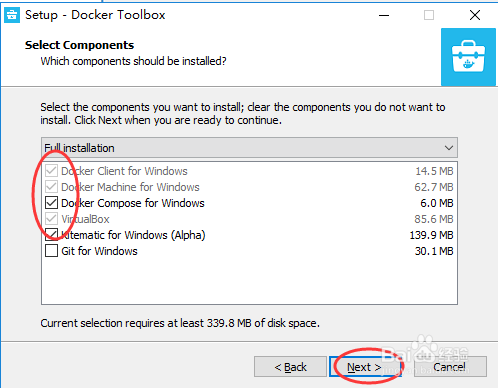Uncheck Docker Compose for Windows checkbox
The image size is (498, 388).
(51, 203)
